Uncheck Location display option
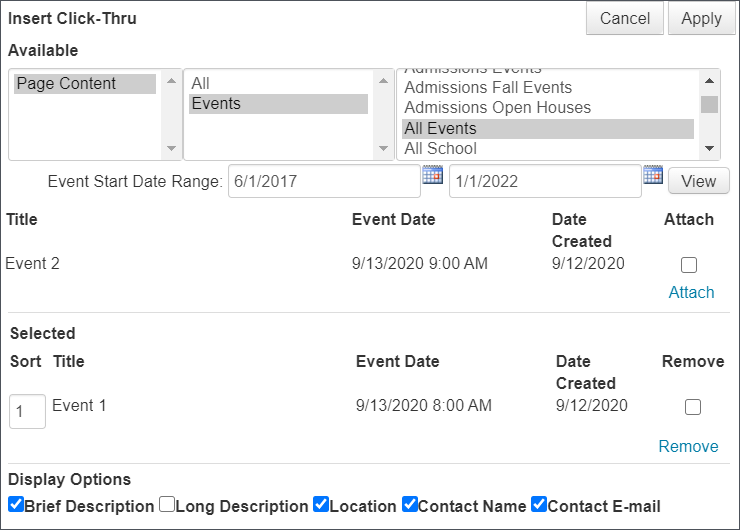 click(321, 504)
